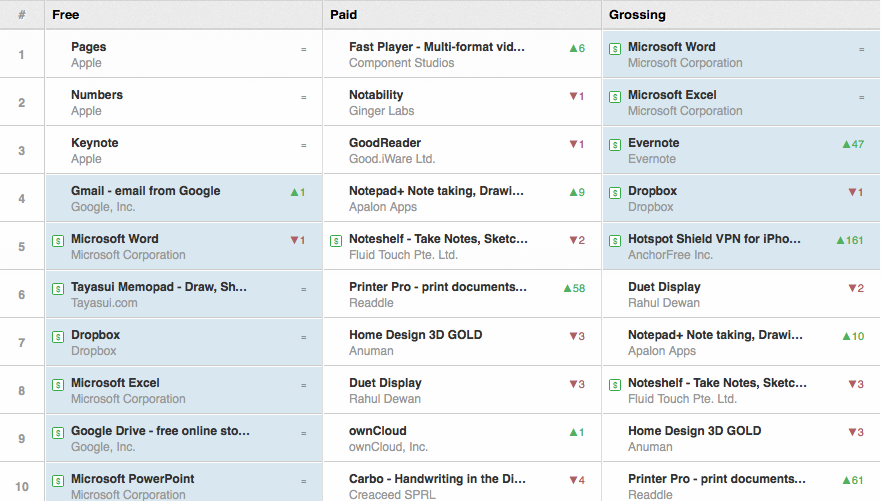
Task: Open Home Design 3D GOLD in Grossing column
Action: click(x=694, y=431)
